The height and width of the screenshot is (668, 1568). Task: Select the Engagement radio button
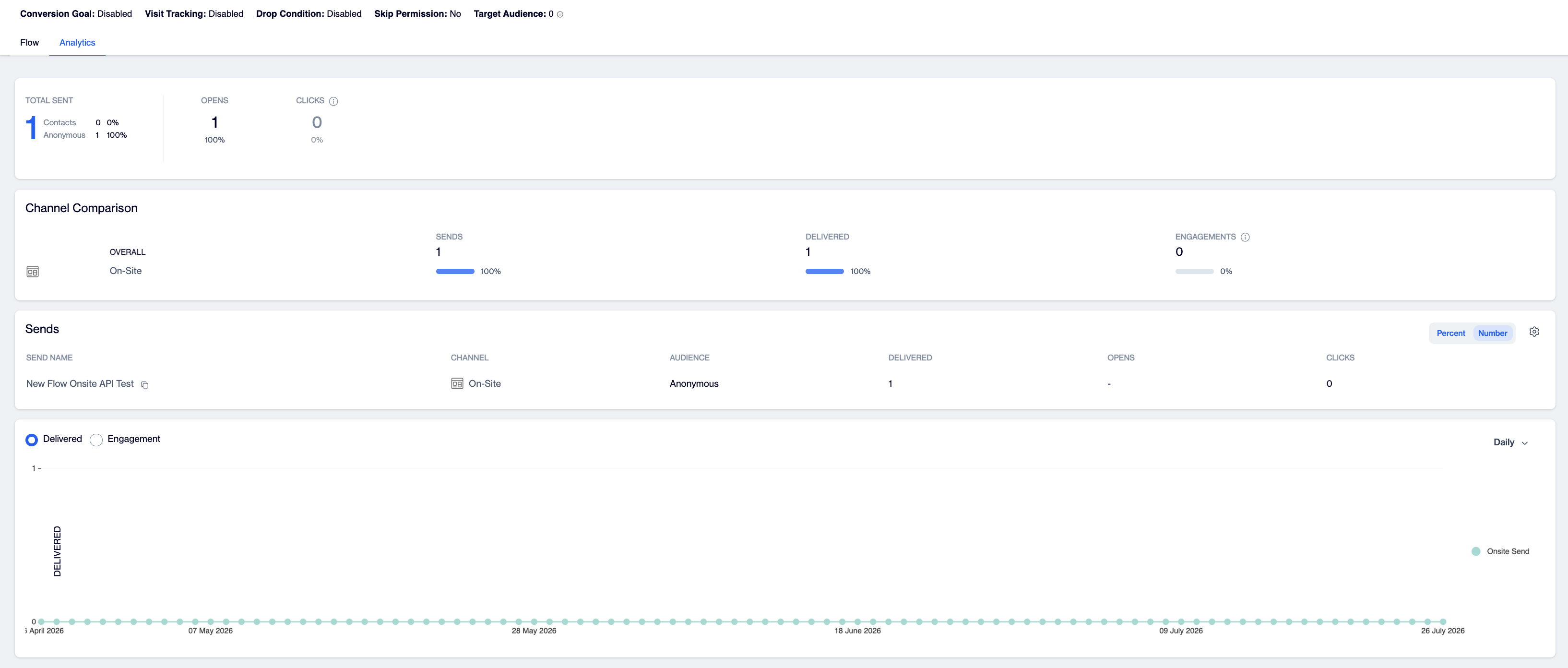pyautogui.click(x=96, y=440)
